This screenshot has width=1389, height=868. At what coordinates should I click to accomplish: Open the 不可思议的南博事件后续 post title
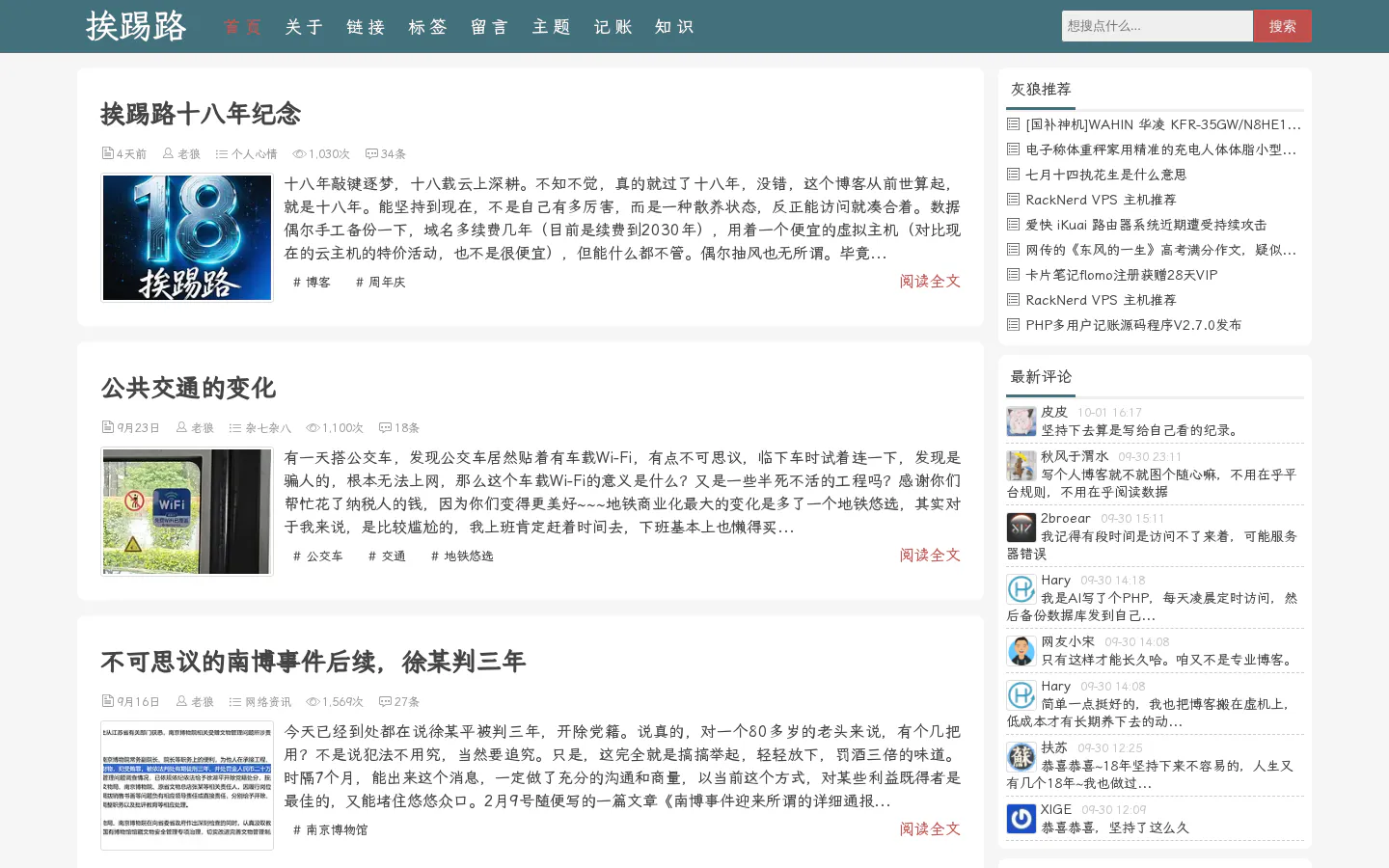(313, 662)
